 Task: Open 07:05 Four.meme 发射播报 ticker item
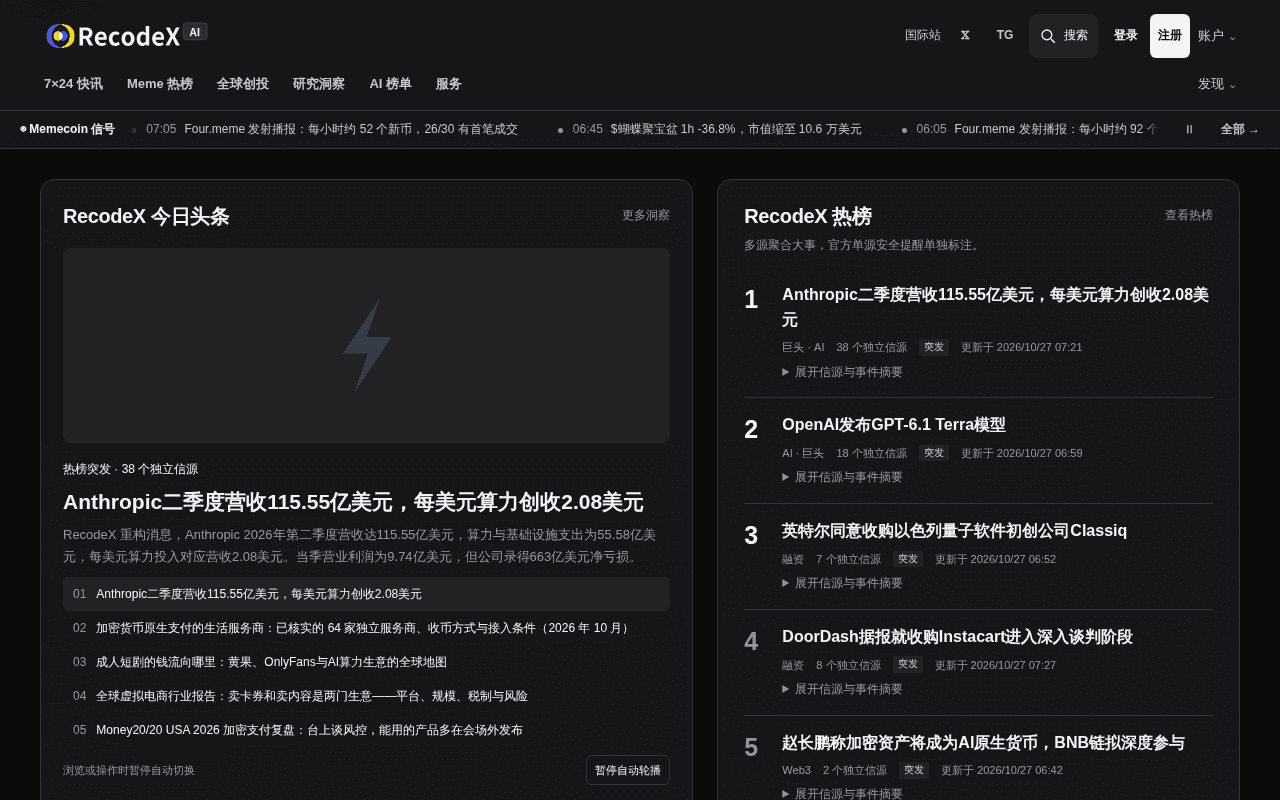[x=332, y=129]
